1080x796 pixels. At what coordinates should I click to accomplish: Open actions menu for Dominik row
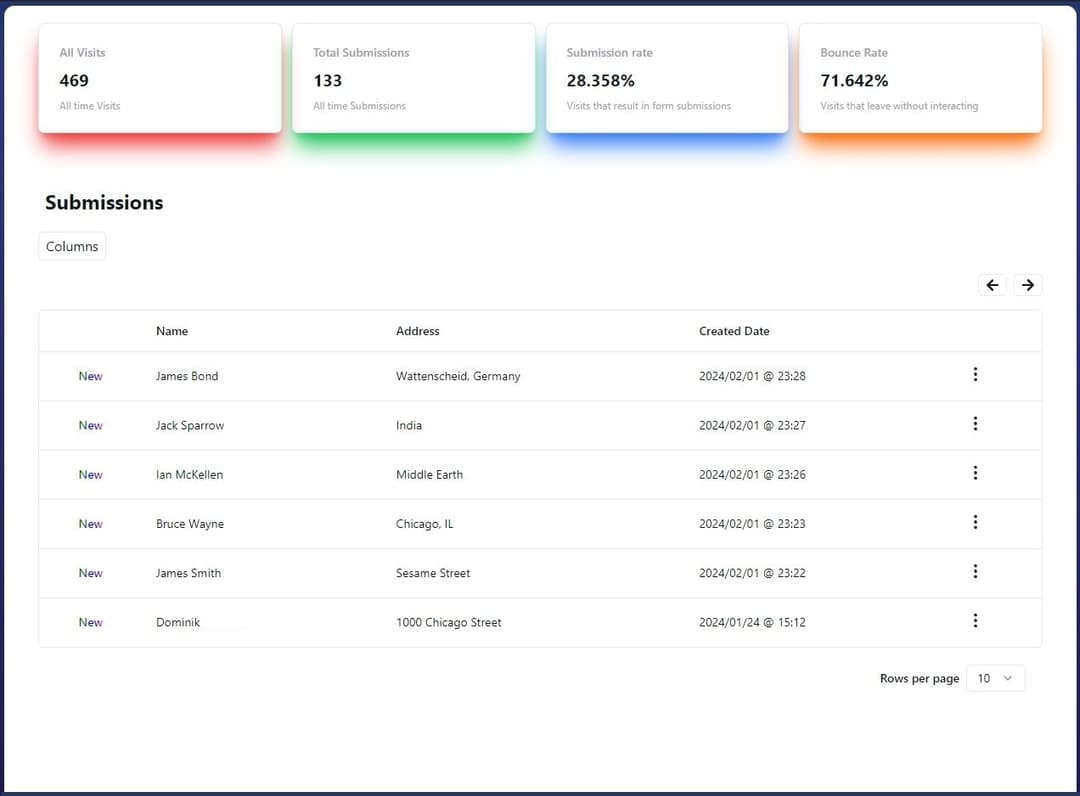tap(975, 621)
